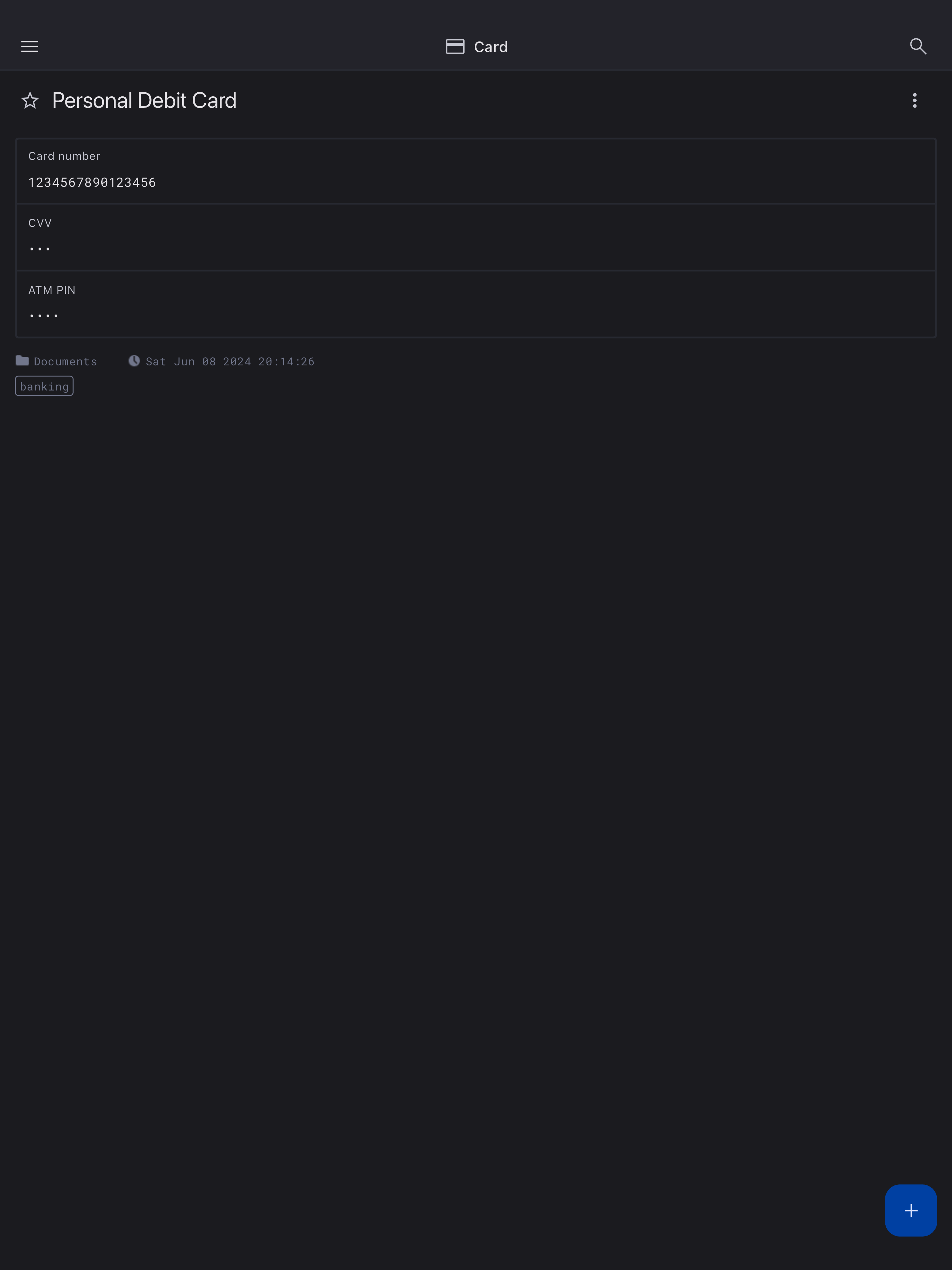Open the hamburger navigation menu

click(30, 46)
